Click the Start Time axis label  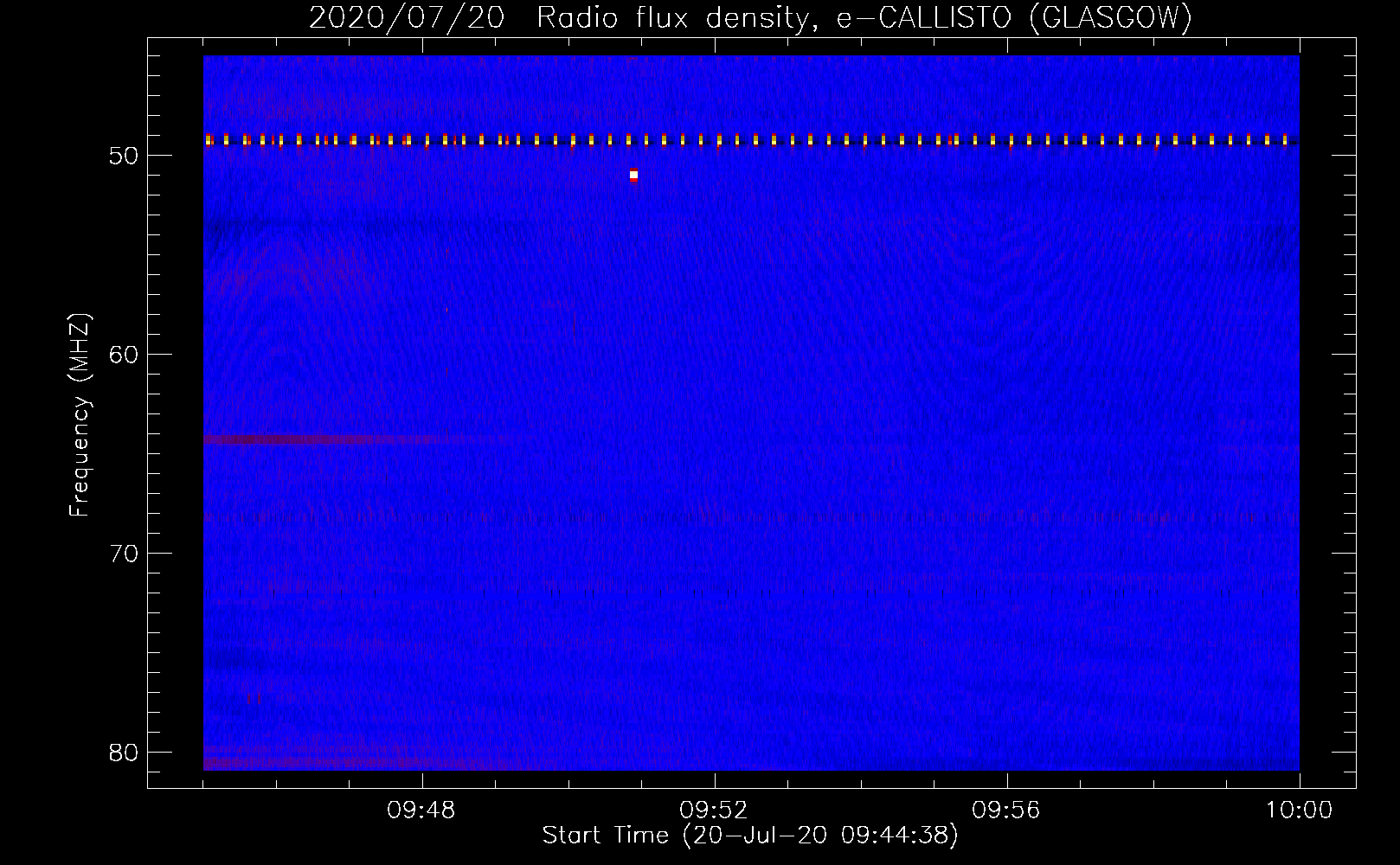750,836
